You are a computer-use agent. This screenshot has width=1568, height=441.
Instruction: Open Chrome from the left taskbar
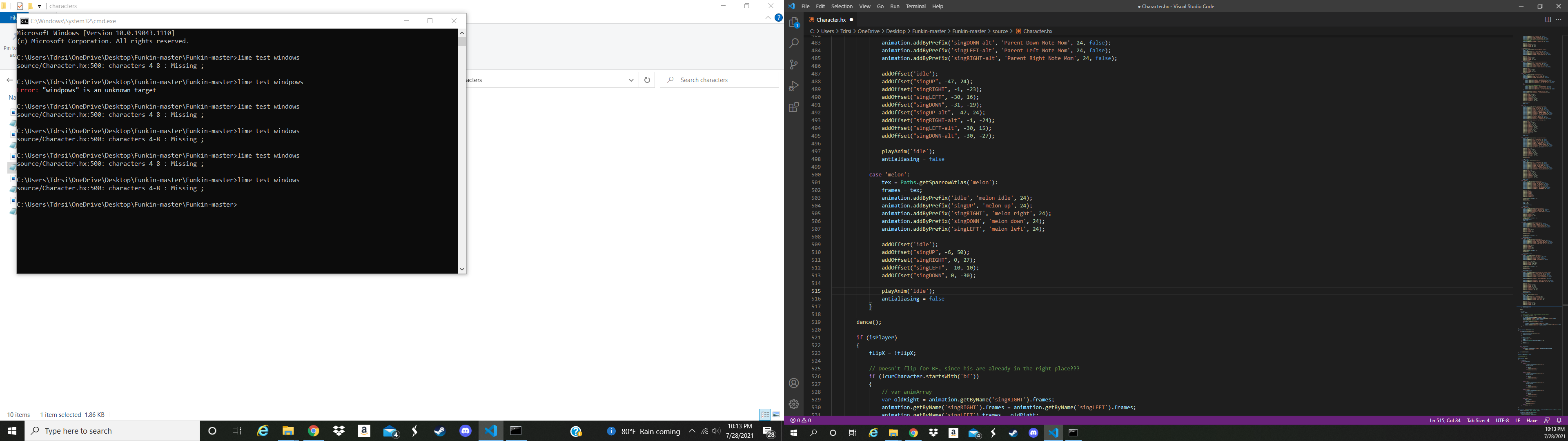coord(314,431)
